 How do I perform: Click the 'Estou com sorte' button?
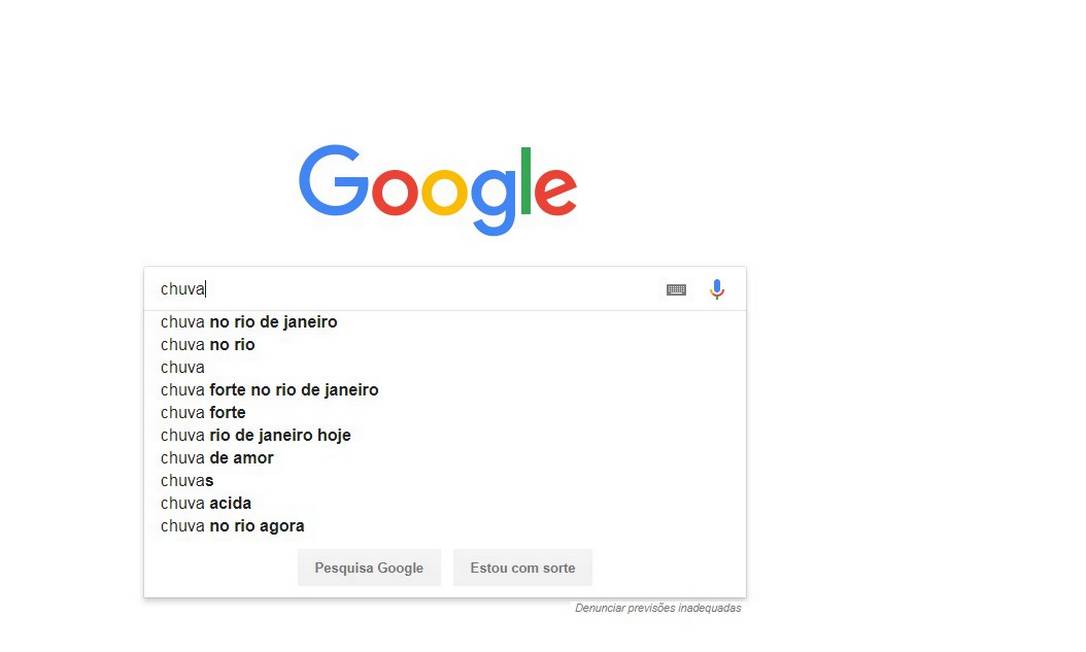pyautogui.click(x=522, y=568)
